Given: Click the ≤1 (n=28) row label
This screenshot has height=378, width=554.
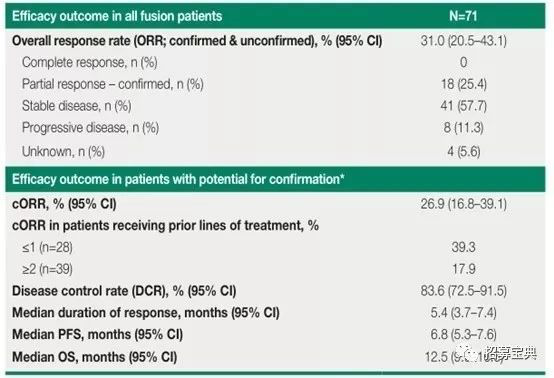Looking at the screenshot, I should tap(47, 247).
